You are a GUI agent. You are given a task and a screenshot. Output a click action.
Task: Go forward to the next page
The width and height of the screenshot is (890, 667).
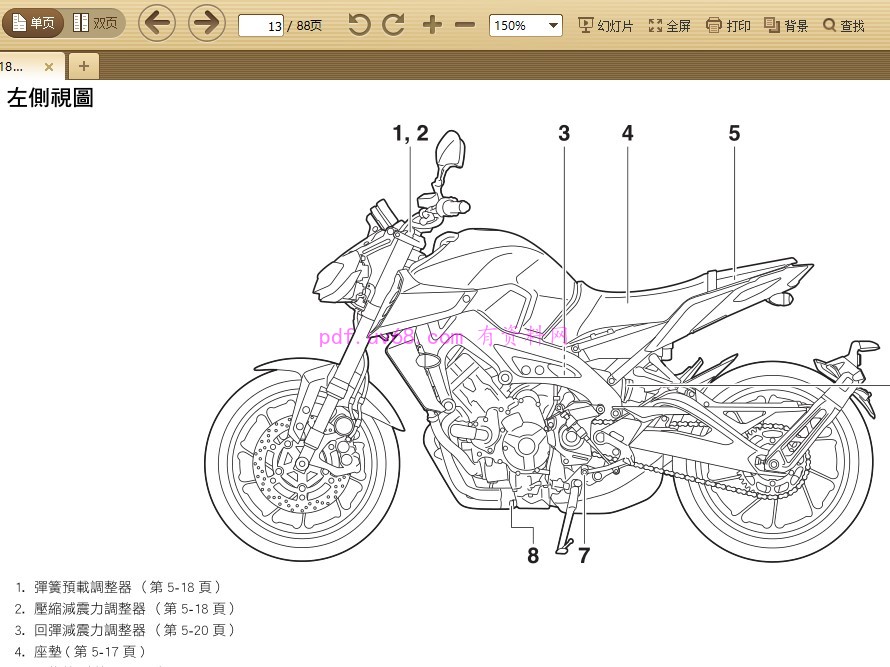205,22
